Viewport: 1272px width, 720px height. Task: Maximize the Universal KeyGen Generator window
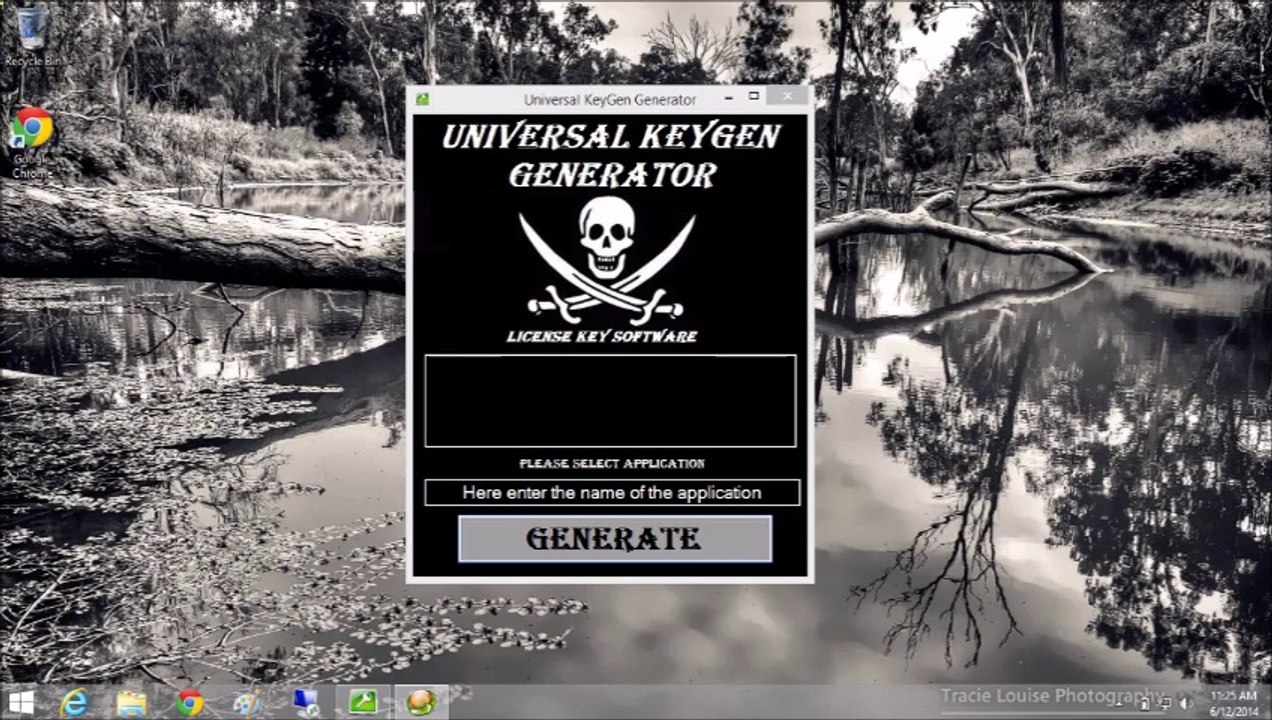[754, 97]
